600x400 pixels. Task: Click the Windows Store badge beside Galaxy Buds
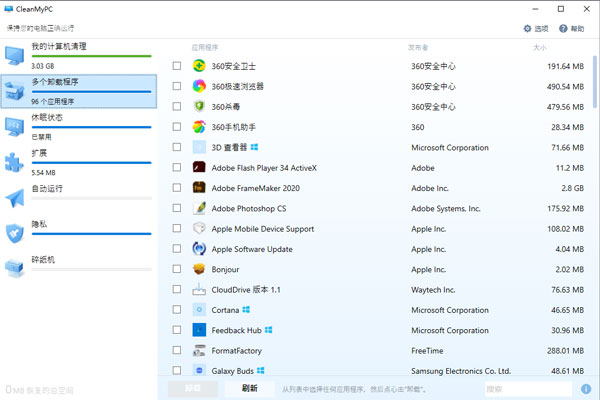click(x=261, y=370)
